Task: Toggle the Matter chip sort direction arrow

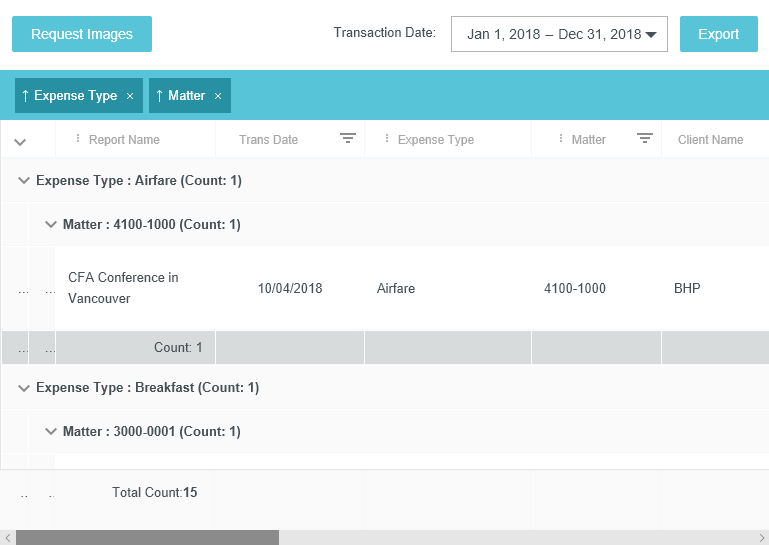Action: (x=159, y=96)
